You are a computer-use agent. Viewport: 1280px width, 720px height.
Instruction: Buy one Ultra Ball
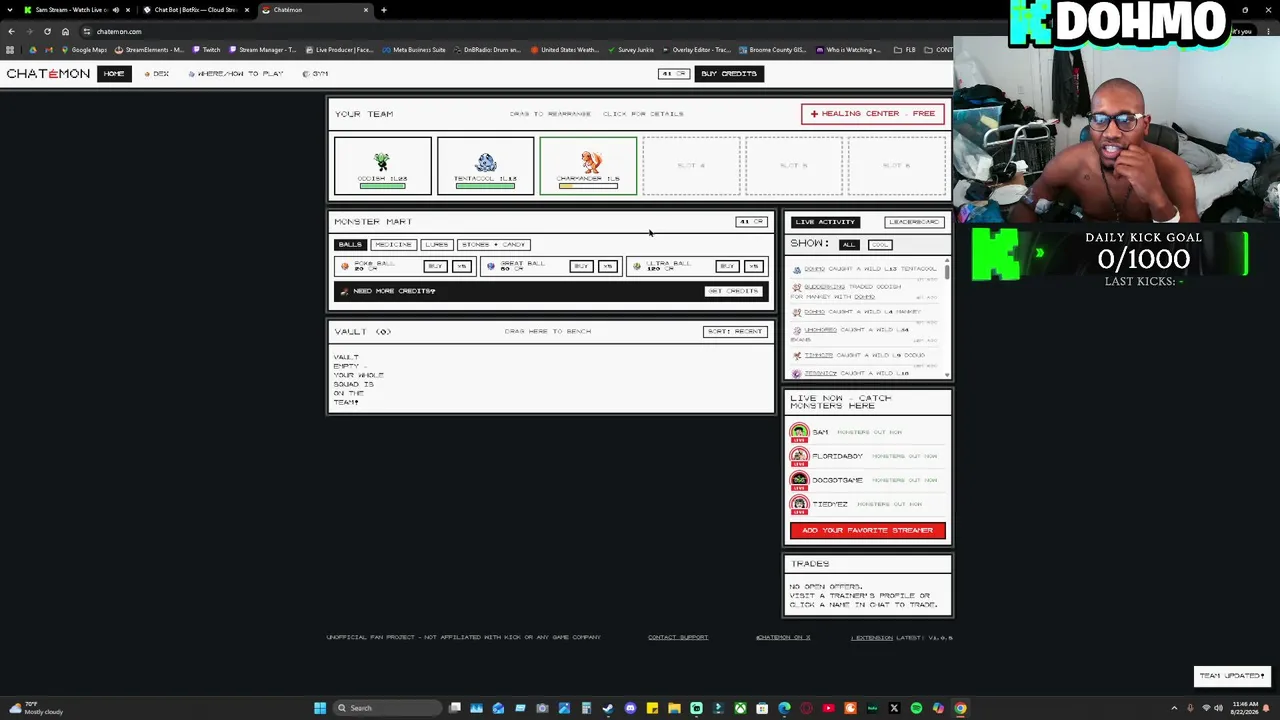[x=727, y=266]
